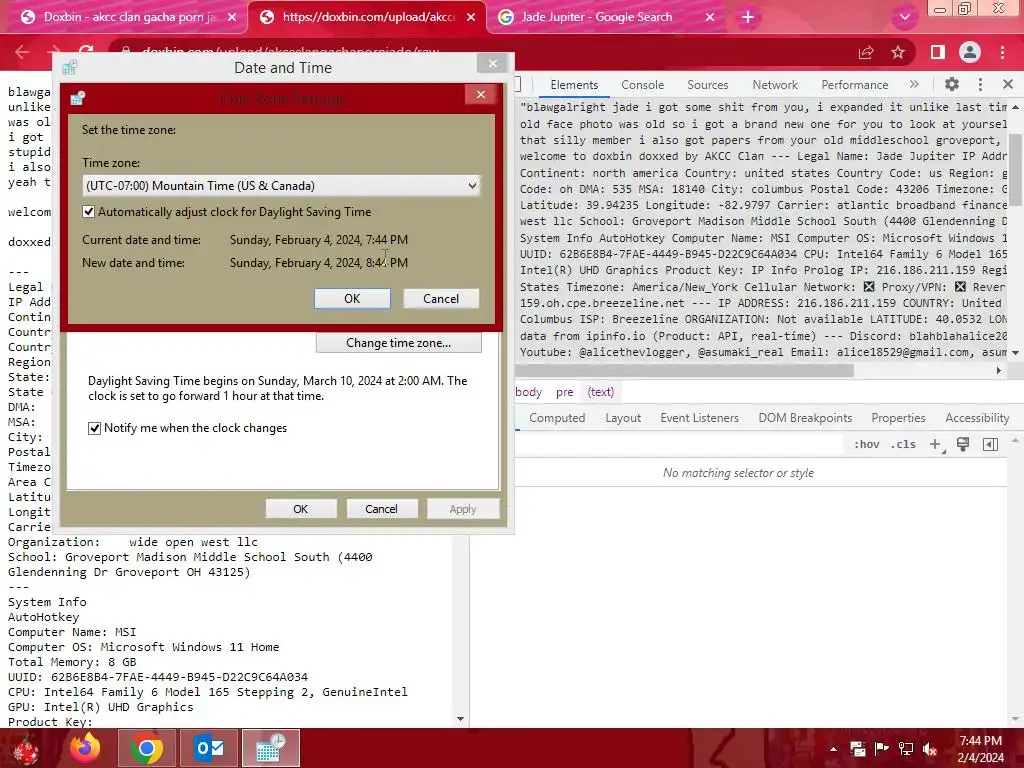Add new style rule with plus icon
Image resolution: width=1024 pixels, height=768 pixels.
coord(935,444)
